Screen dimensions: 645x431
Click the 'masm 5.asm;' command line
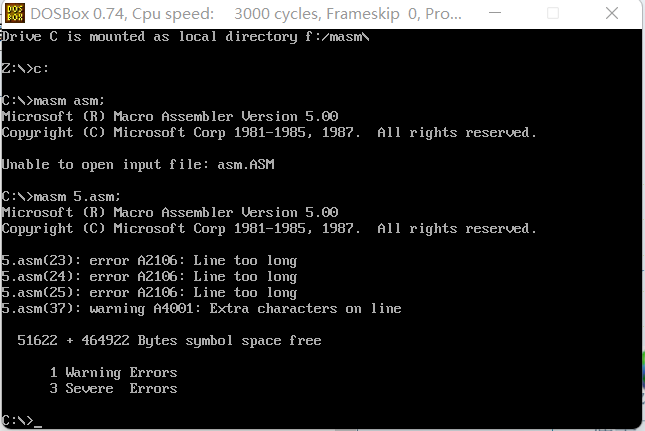(x=60, y=197)
